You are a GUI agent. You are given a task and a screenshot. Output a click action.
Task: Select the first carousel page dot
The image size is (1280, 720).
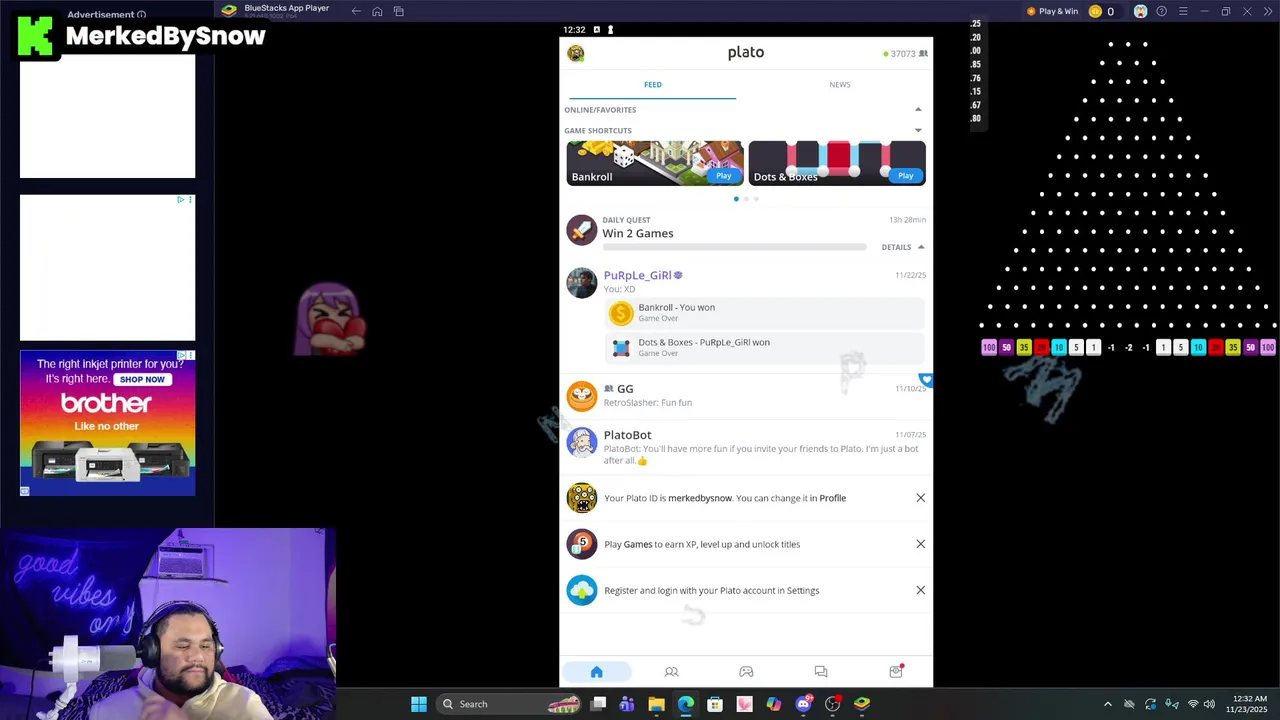coord(737,199)
